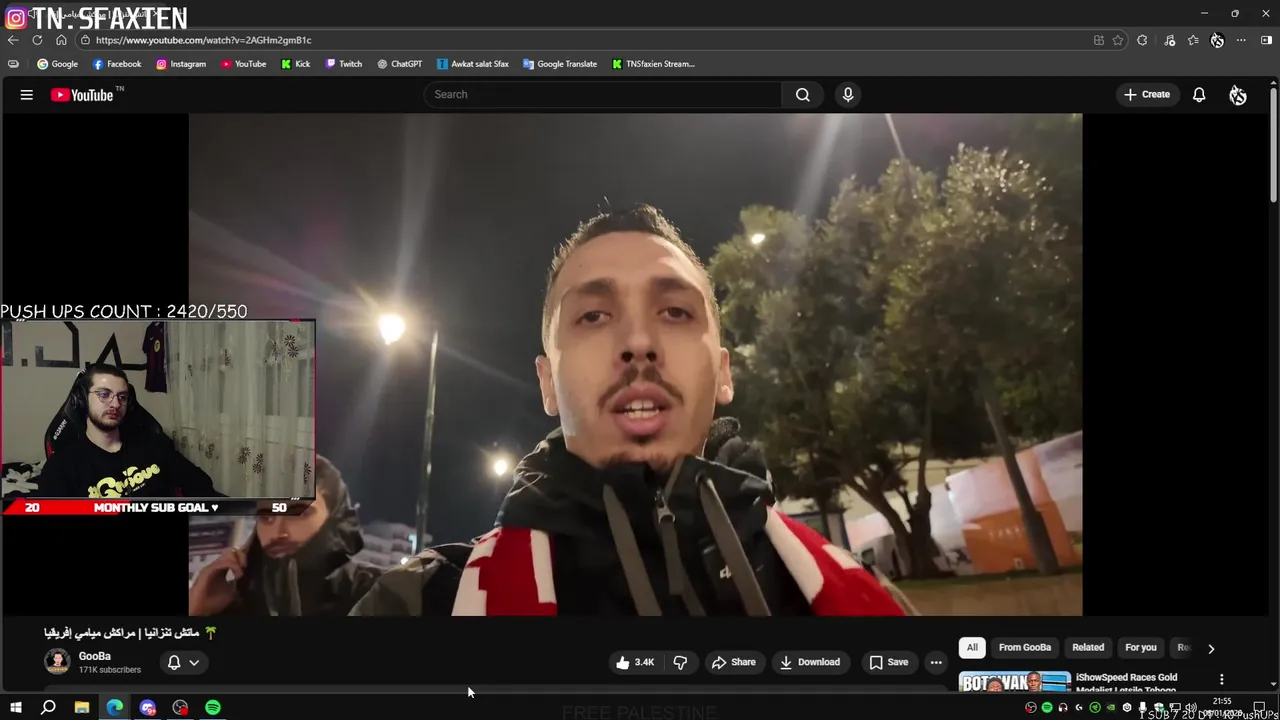Toggle the favorites bar icon at left
Viewport: 1280px width, 720px height.
pyautogui.click(x=13, y=64)
